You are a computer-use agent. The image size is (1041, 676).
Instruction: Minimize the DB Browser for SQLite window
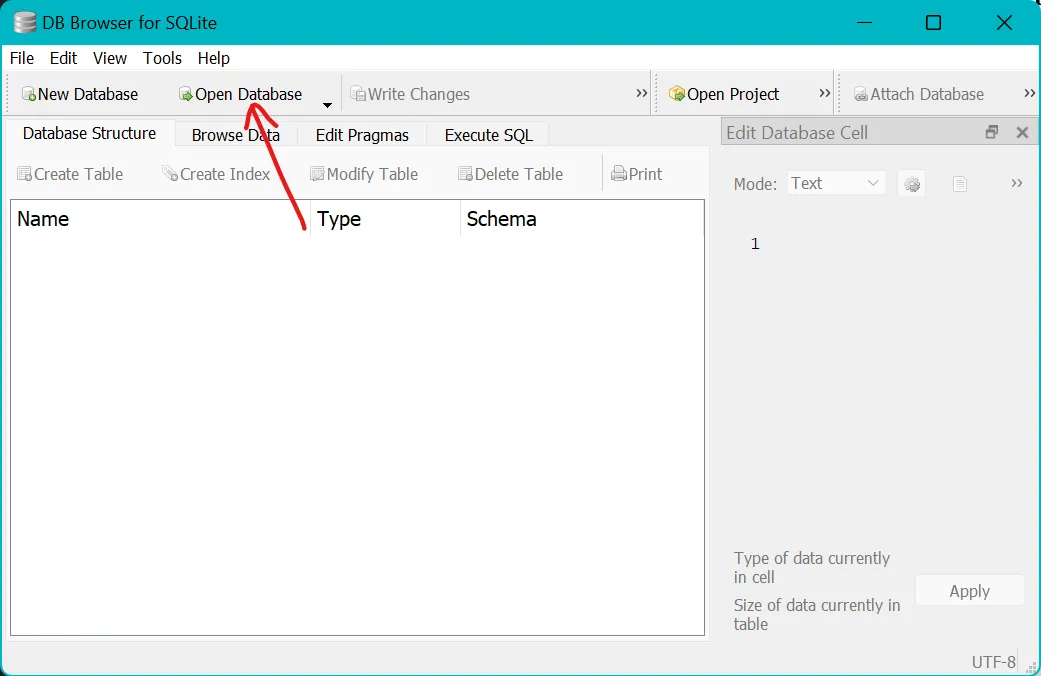pos(864,23)
